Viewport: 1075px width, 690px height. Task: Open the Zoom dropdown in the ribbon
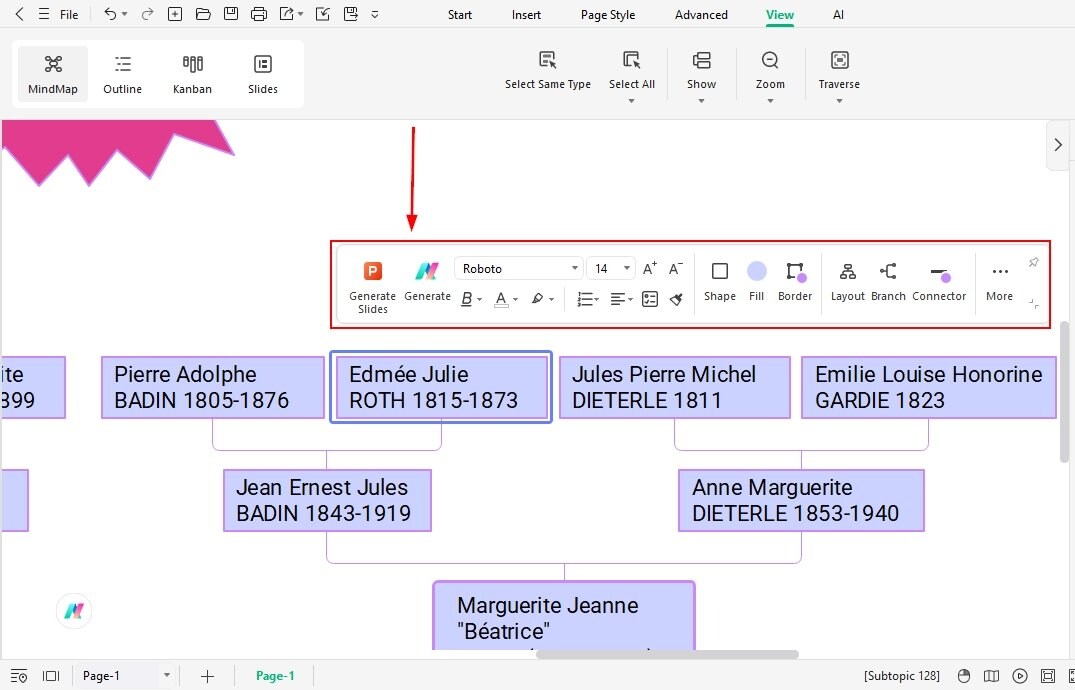(x=770, y=72)
